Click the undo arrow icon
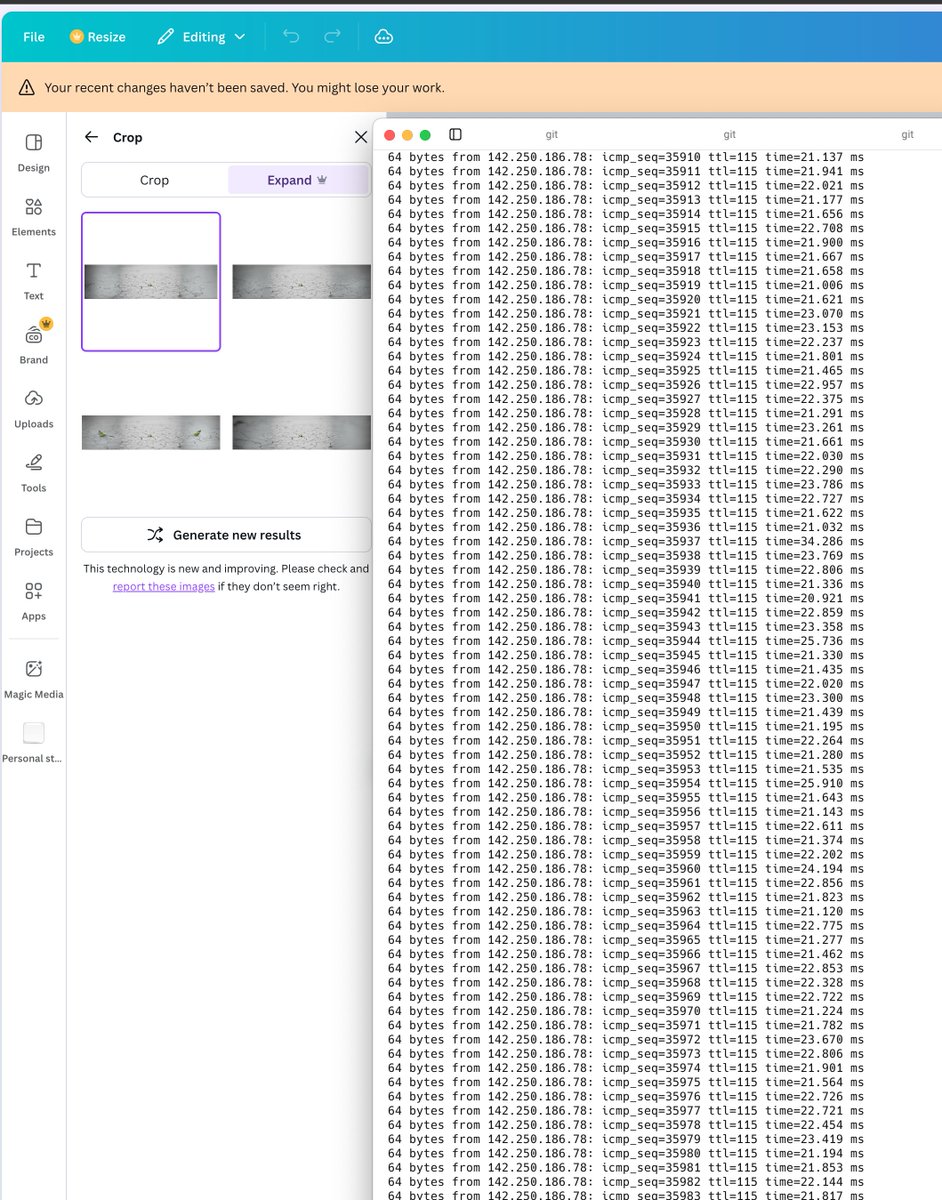Viewport: 942px width, 1200px height. coord(291,37)
